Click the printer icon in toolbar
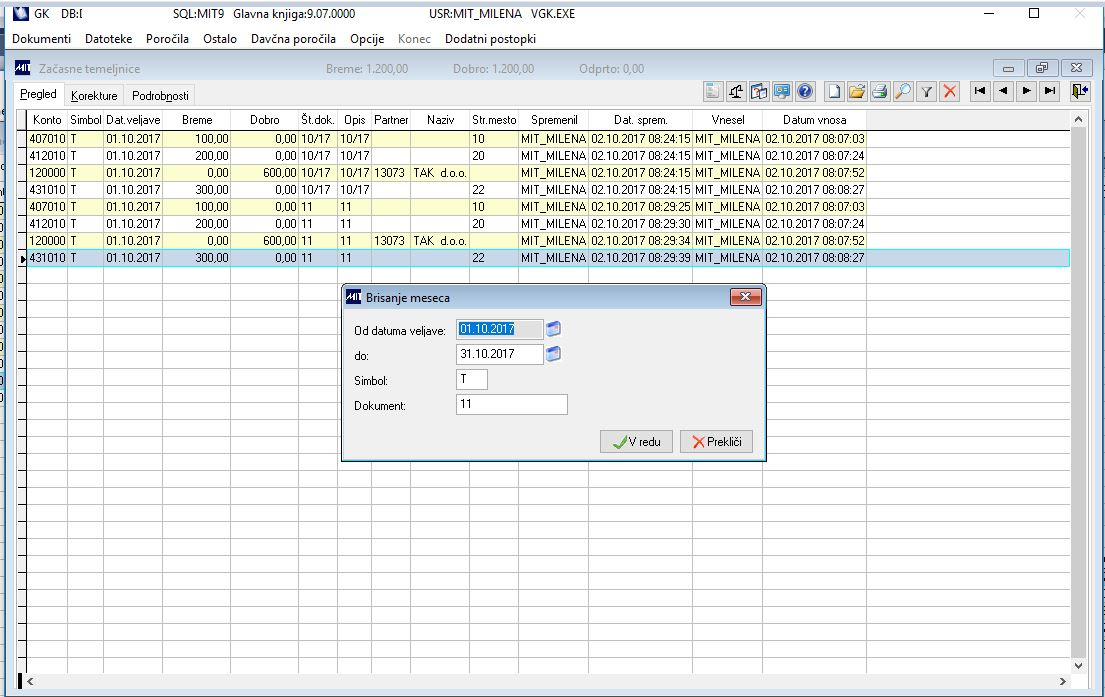 click(880, 92)
